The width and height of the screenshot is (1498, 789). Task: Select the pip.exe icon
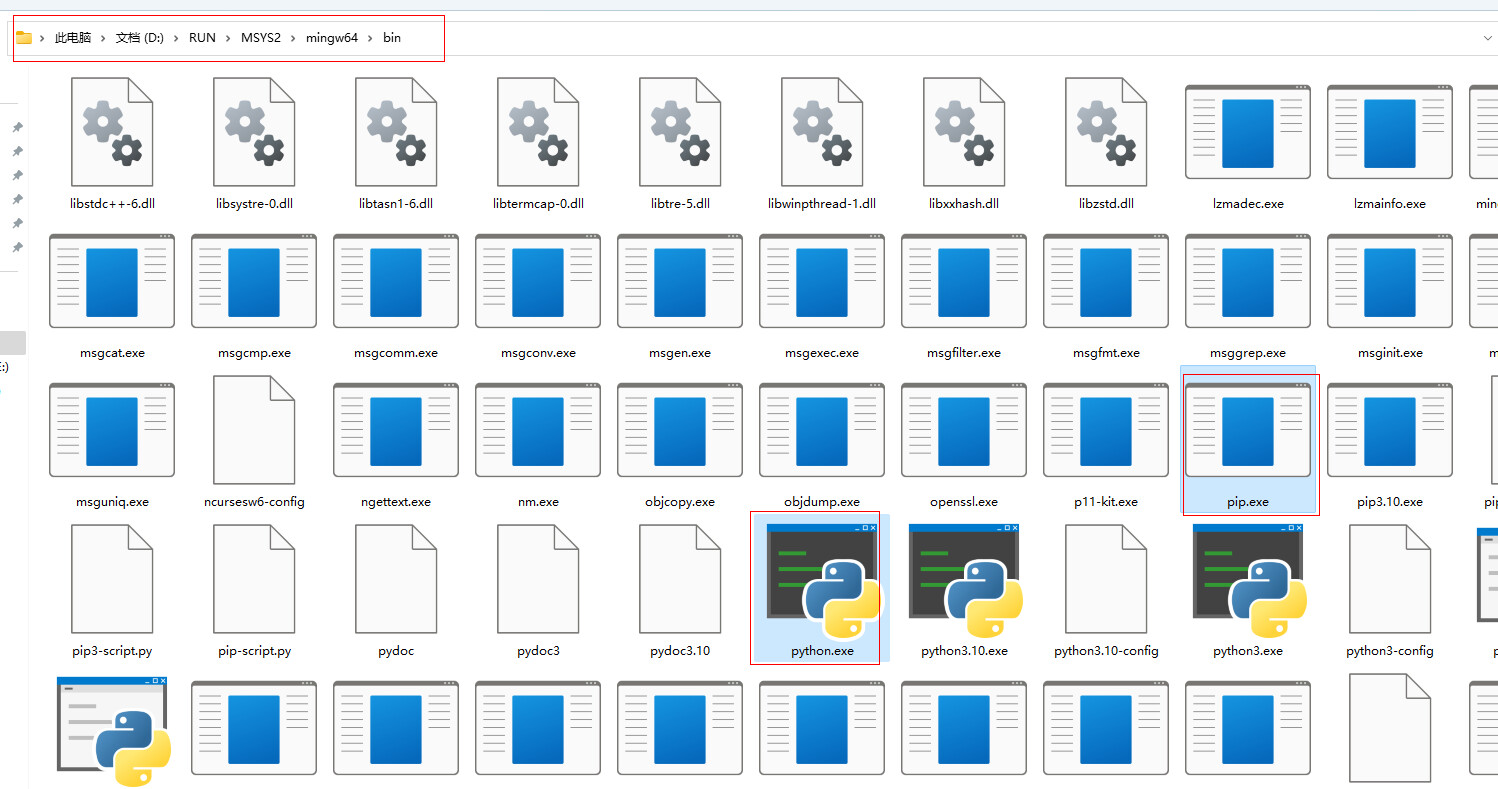1248,430
